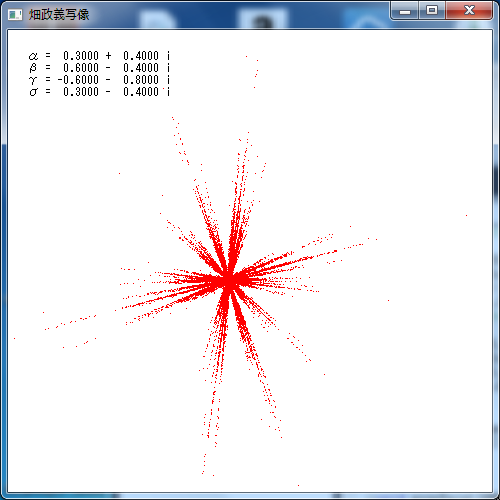The image size is (500, 500).
Task: Close the 畑政義写像 window
Action: [x=469, y=11]
